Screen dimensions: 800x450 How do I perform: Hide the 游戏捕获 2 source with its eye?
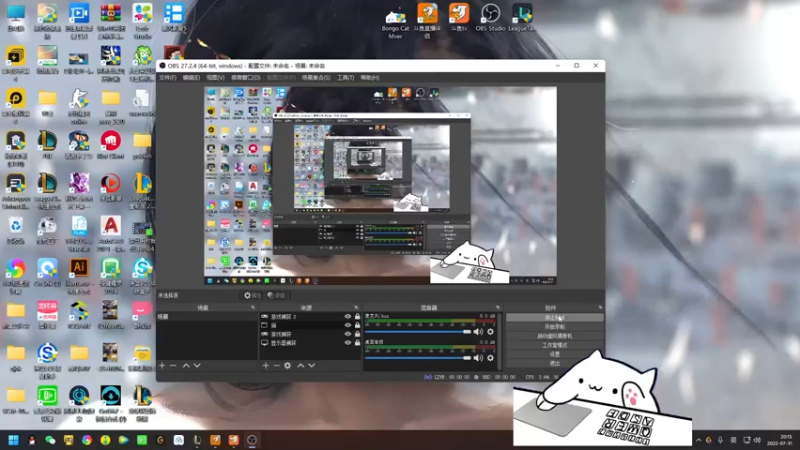[x=347, y=317]
